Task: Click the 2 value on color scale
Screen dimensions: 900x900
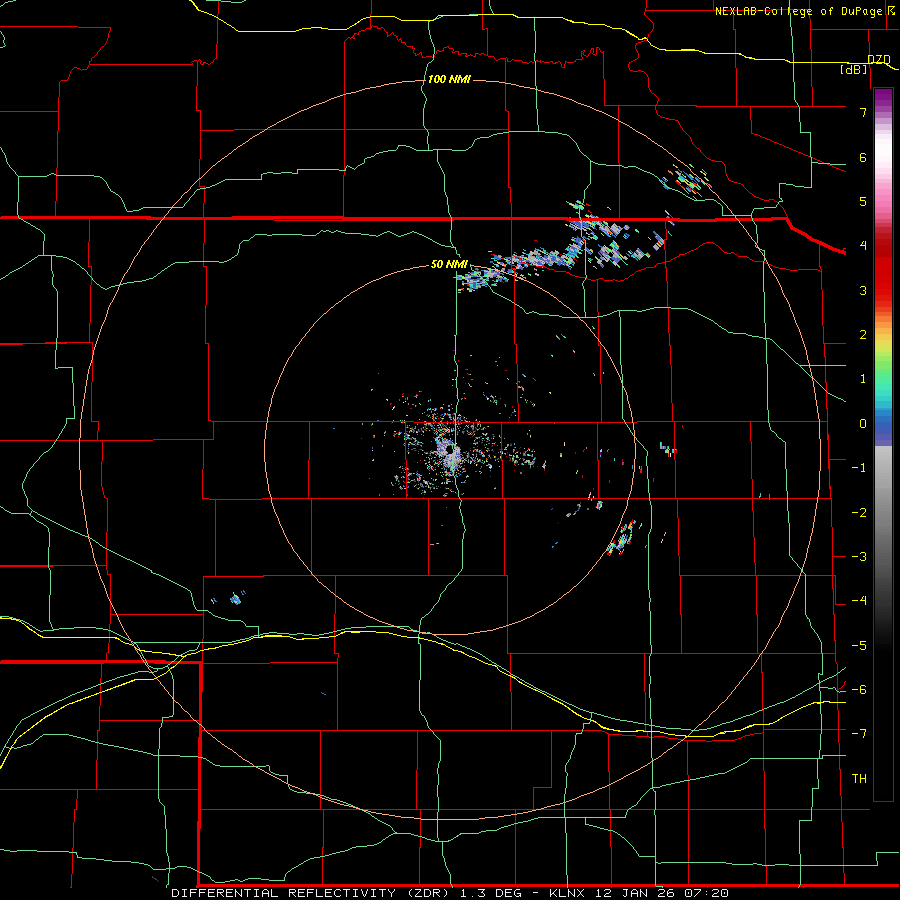Action: (863, 335)
